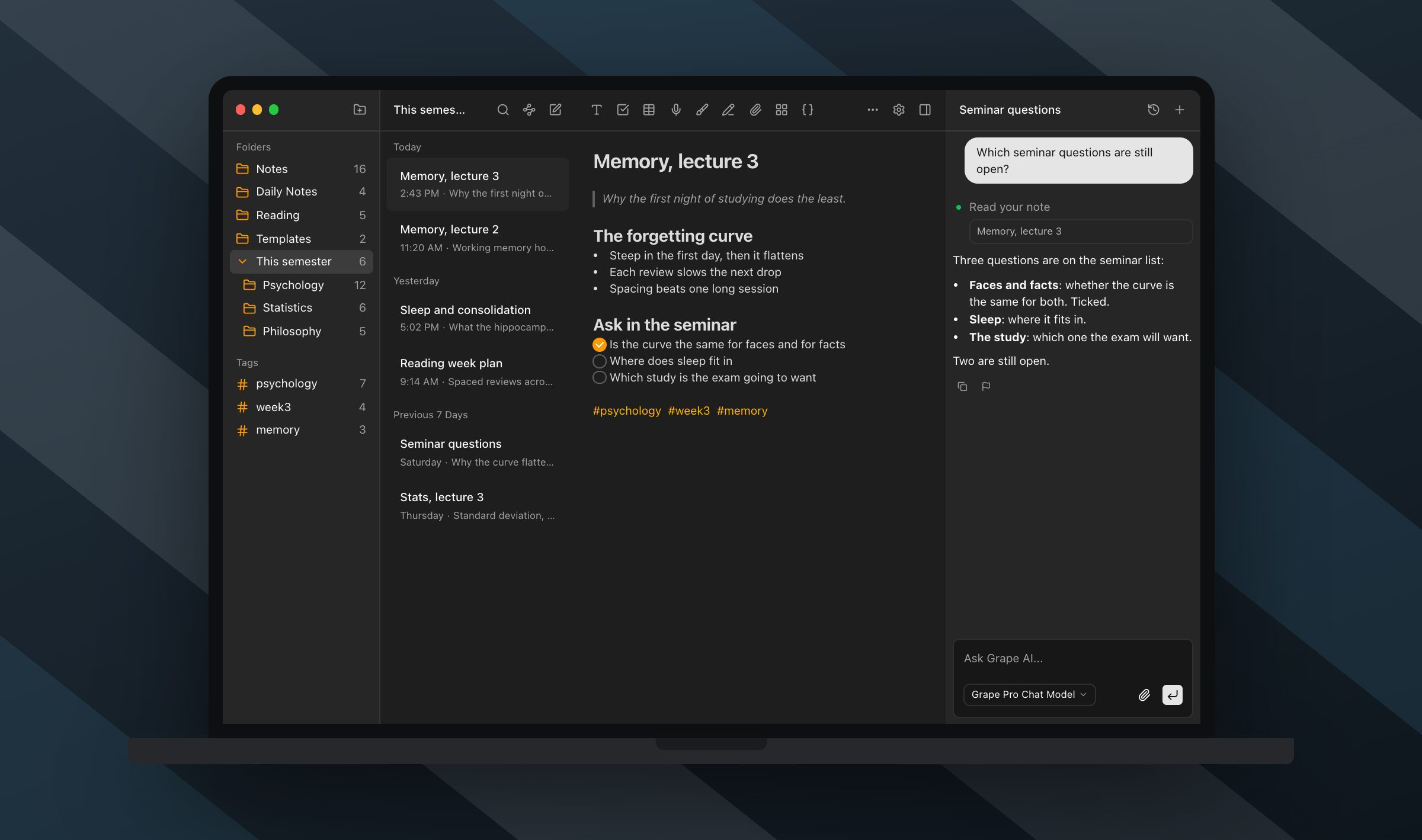Screen dimensions: 1422x840
Task: Click the 'Read your note' status in chat
Action: point(1009,207)
